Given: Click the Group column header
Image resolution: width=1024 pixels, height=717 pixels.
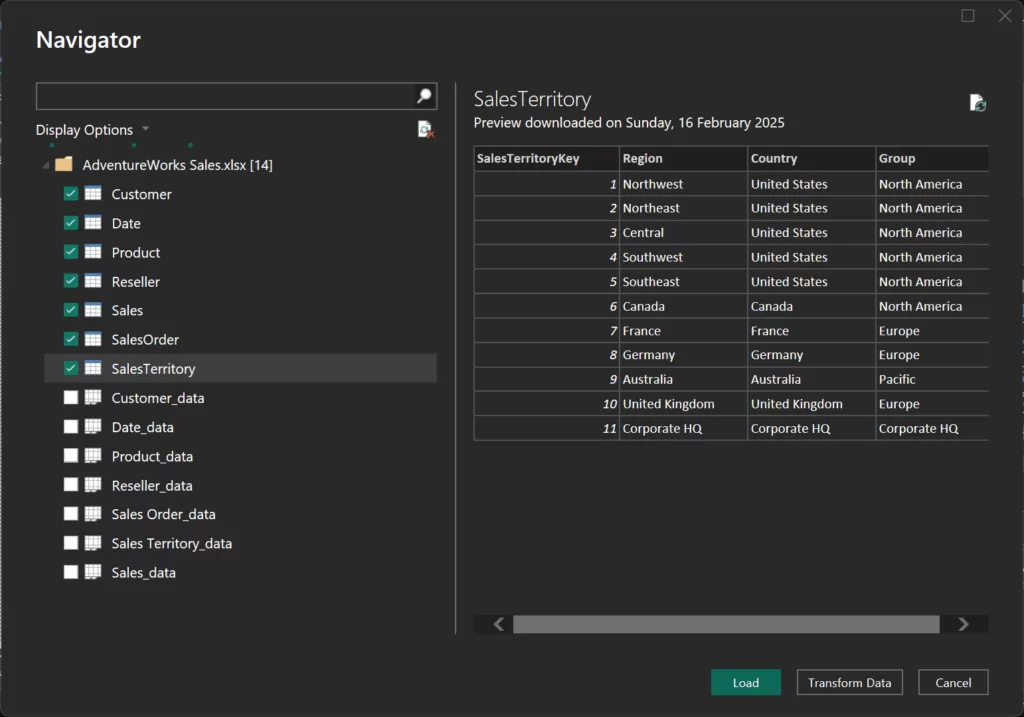Looking at the screenshot, I should point(932,159).
